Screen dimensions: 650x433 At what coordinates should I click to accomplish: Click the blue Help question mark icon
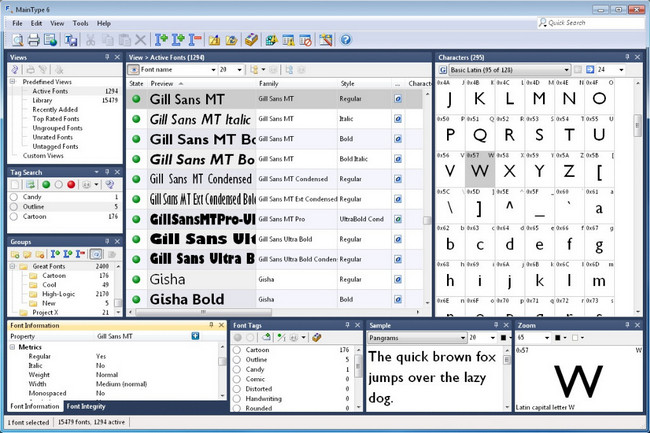[x=346, y=40]
